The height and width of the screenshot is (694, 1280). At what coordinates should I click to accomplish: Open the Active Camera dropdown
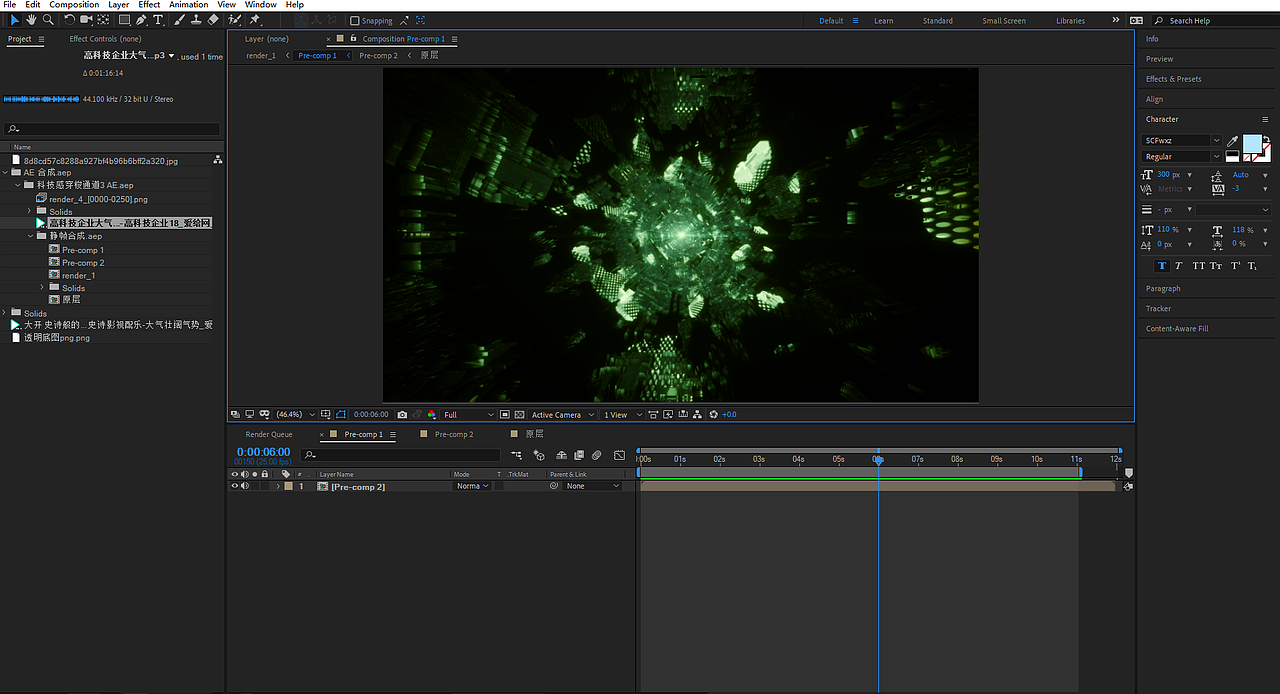(x=562, y=414)
